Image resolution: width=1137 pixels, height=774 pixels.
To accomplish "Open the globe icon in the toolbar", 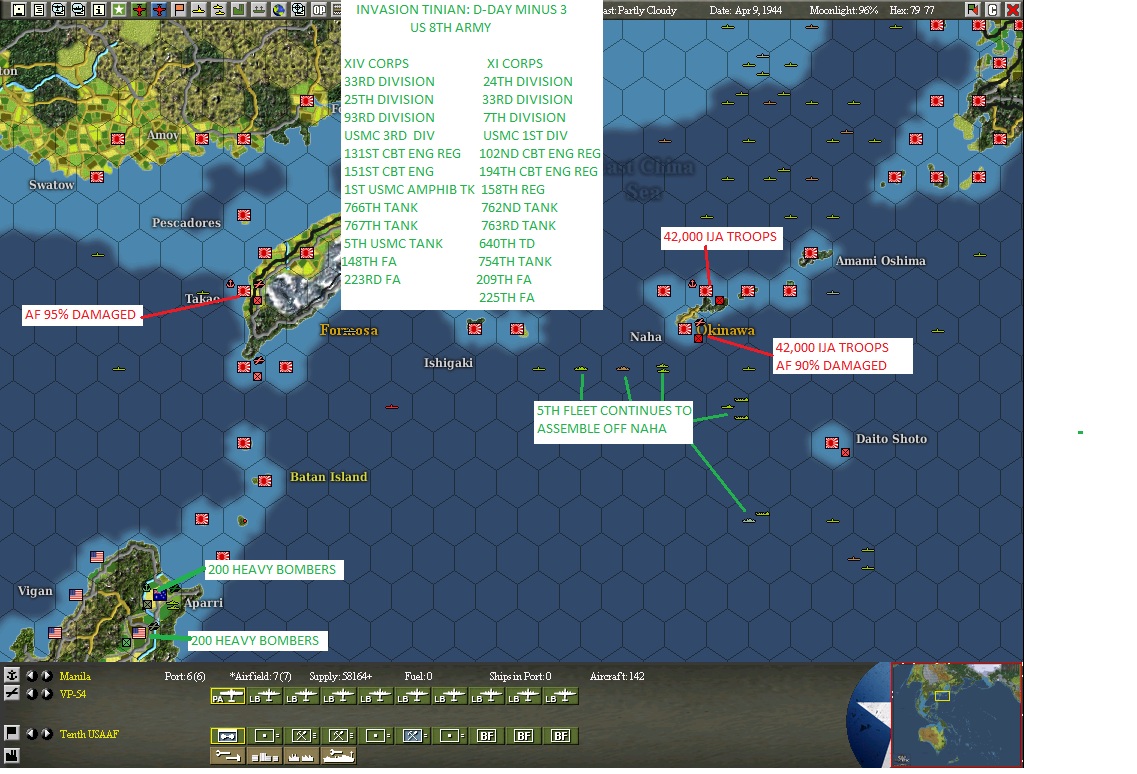I will tap(278, 10).
